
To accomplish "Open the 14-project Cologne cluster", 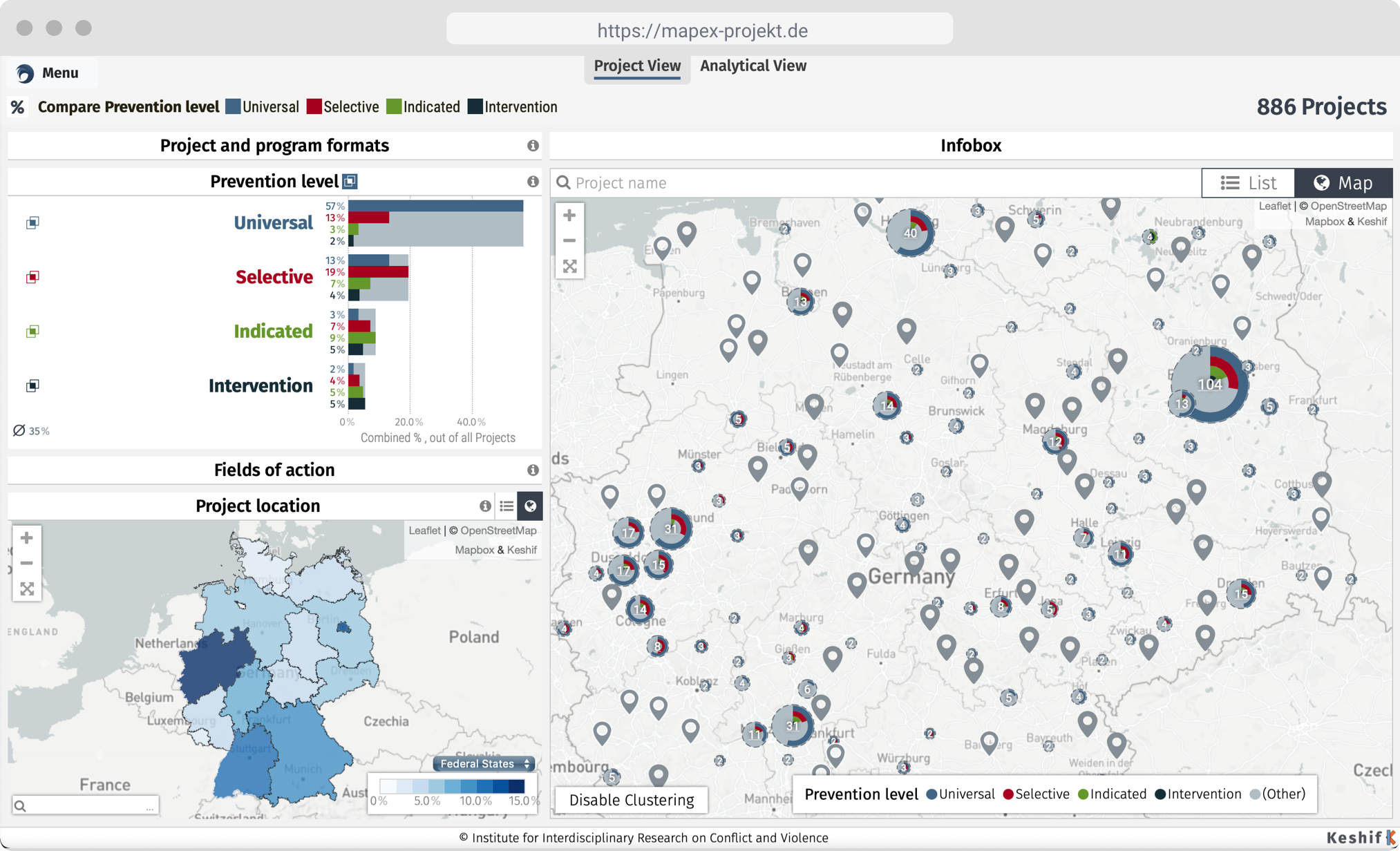I will click(640, 609).
